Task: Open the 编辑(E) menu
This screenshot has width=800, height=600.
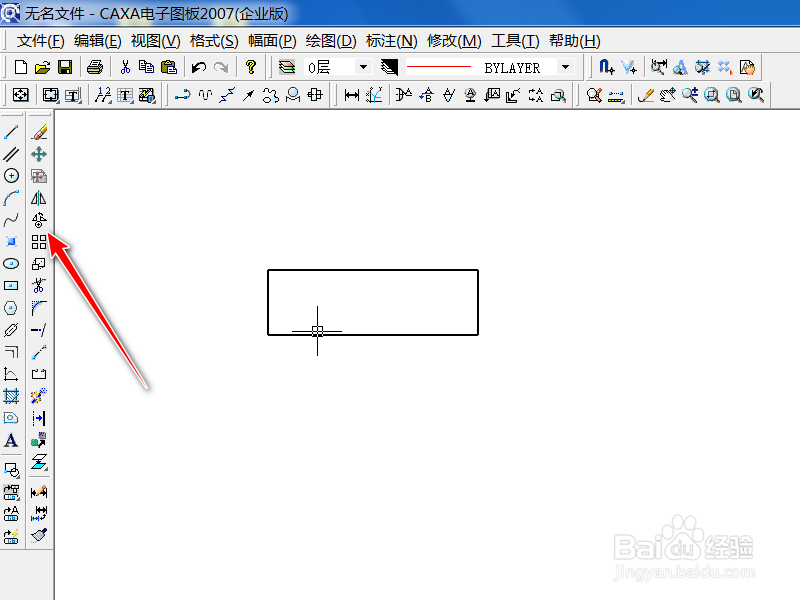Action: (x=97, y=41)
